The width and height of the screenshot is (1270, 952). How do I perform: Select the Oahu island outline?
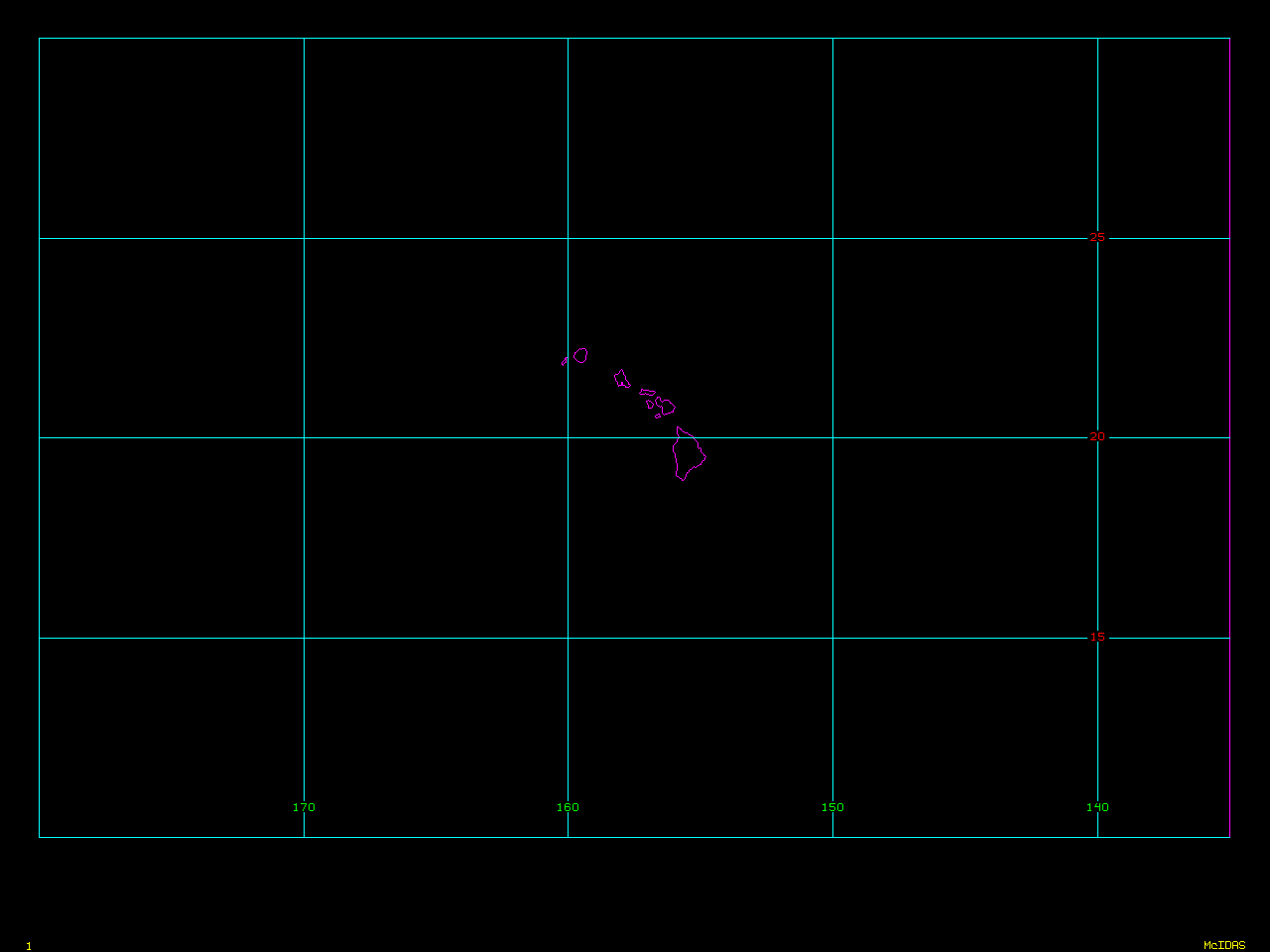point(622,378)
